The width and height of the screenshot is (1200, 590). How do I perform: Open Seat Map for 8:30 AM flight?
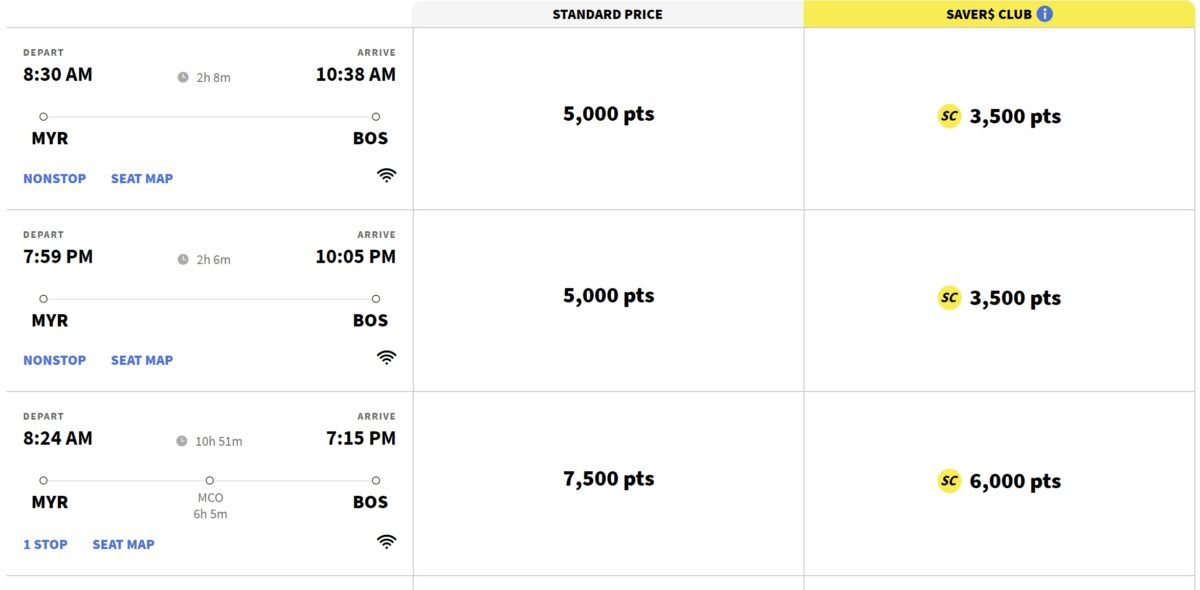pyautogui.click(x=142, y=178)
